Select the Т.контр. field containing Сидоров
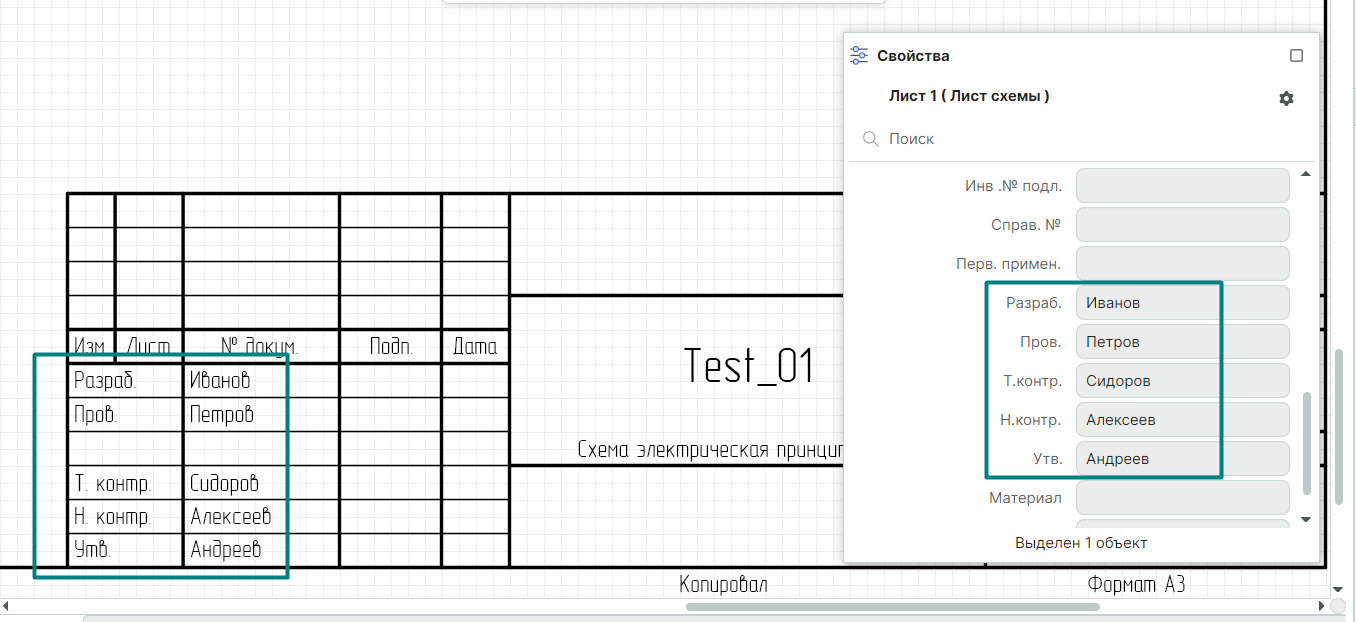The width and height of the screenshot is (1356, 622). 1182,381
